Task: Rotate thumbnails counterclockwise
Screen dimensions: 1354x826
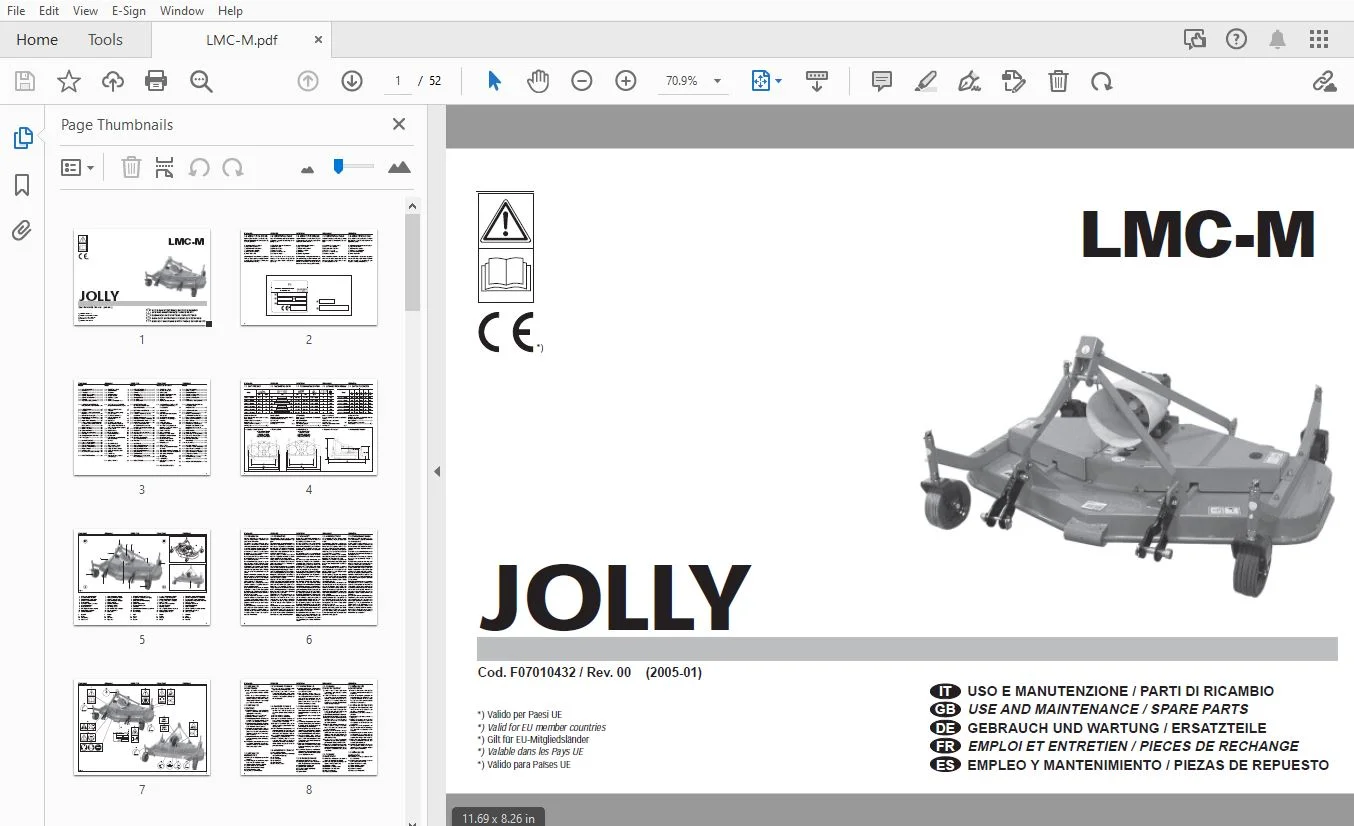Action: pyautogui.click(x=199, y=167)
